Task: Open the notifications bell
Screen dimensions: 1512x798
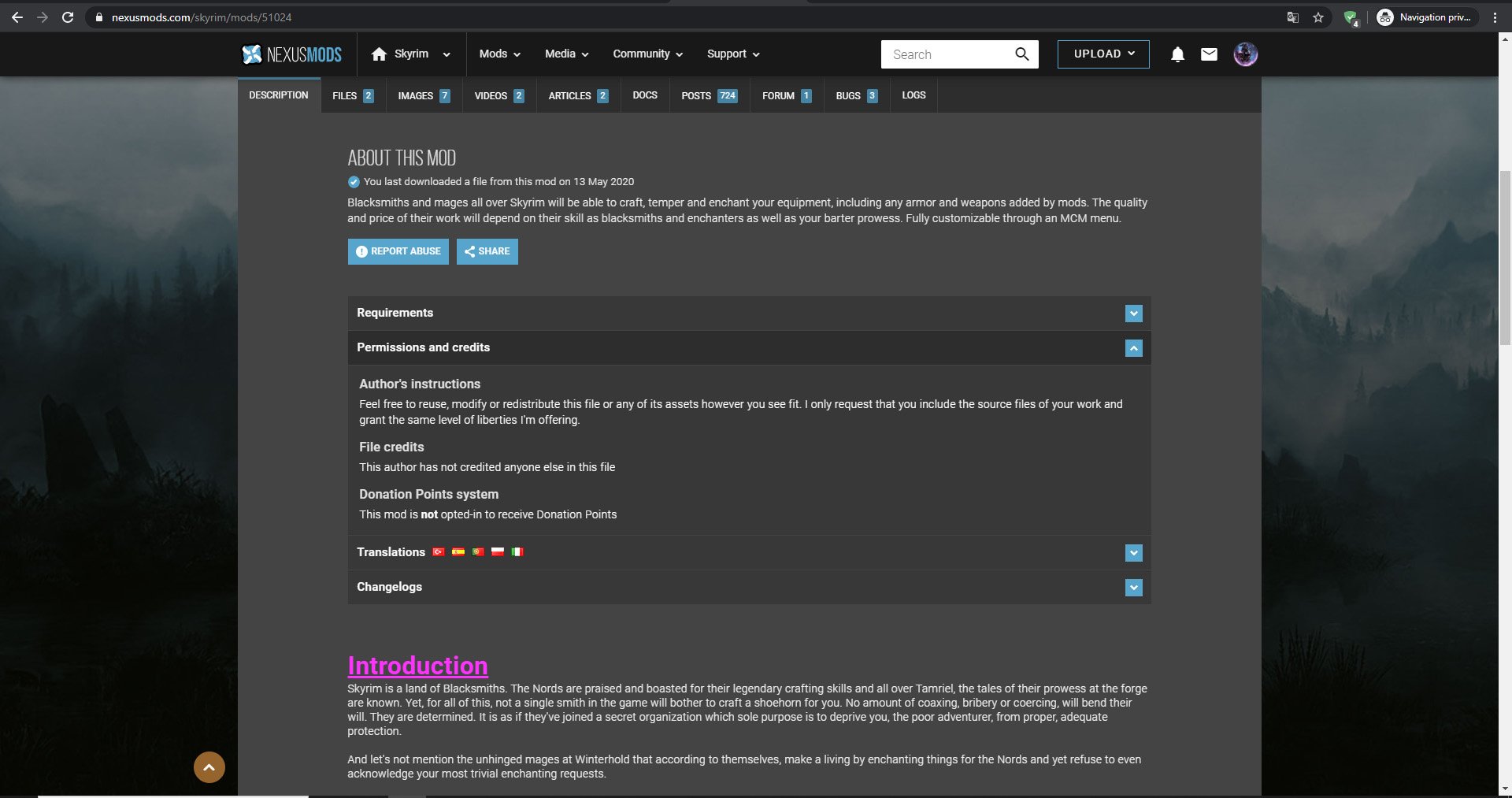Action: pos(1177,54)
